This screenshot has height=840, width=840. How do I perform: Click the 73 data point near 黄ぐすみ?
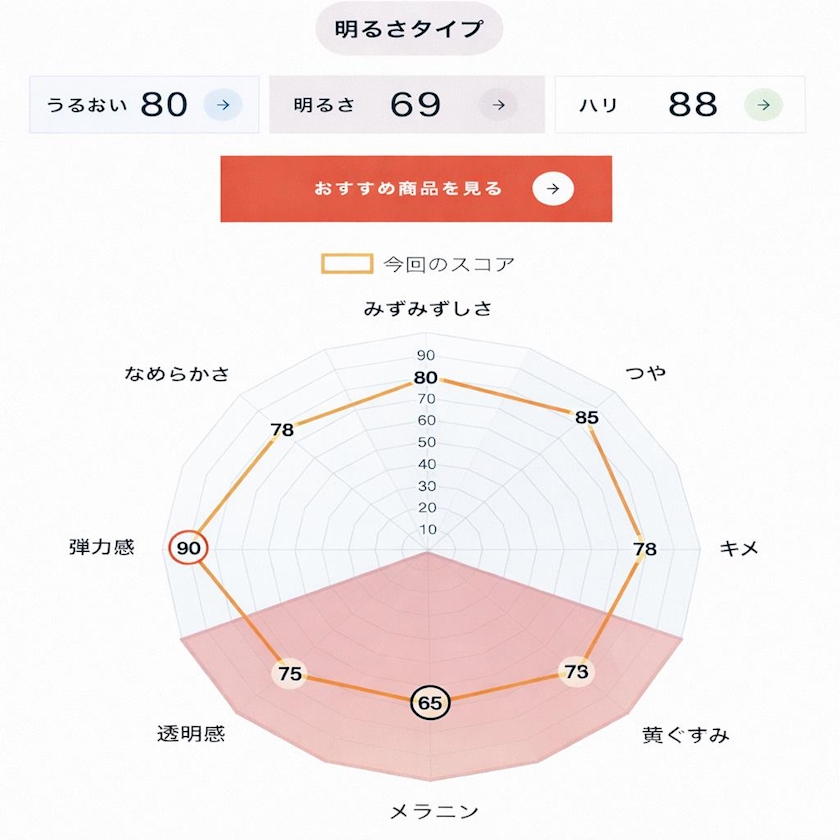click(576, 672)
